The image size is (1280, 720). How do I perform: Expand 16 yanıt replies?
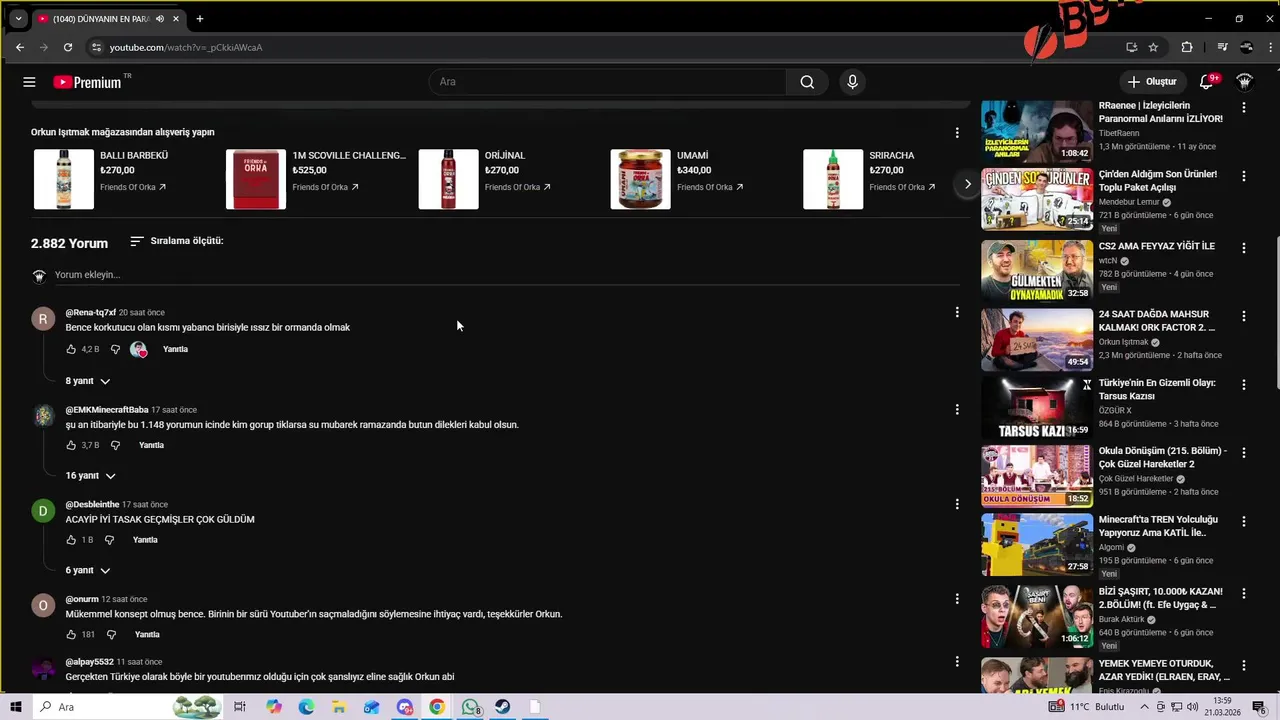pos(90,476)
